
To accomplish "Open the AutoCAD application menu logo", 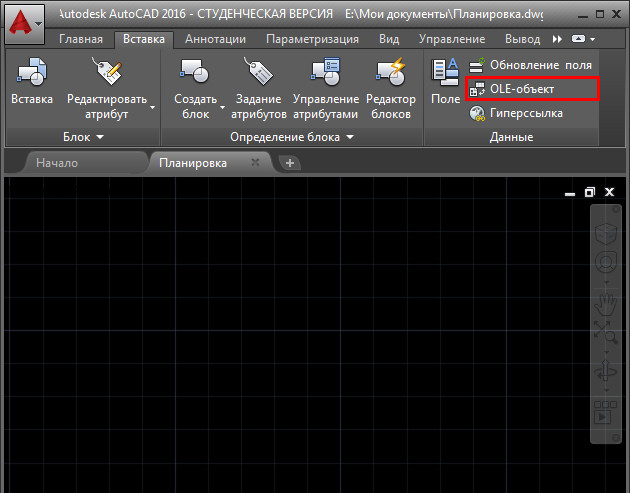I will [25, 21].
